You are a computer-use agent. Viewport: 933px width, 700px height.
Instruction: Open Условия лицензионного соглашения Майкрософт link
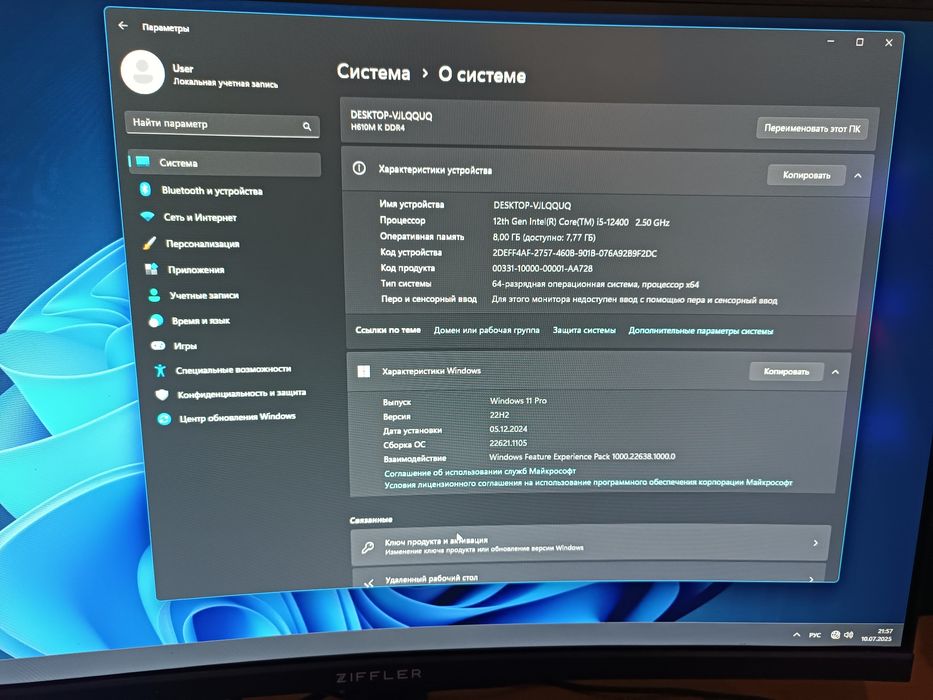pos(588,483)
